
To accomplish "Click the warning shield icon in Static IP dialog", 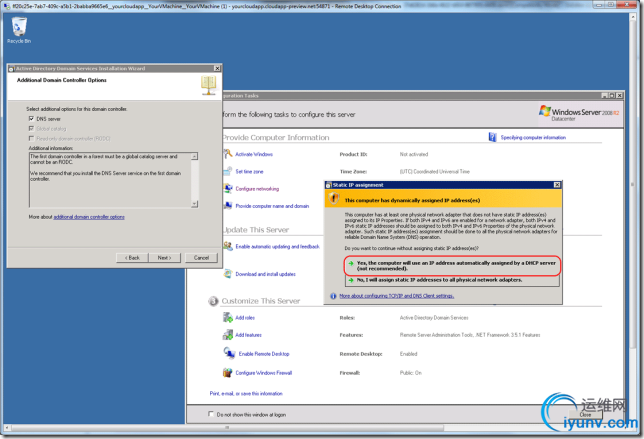I will point(334,199).
